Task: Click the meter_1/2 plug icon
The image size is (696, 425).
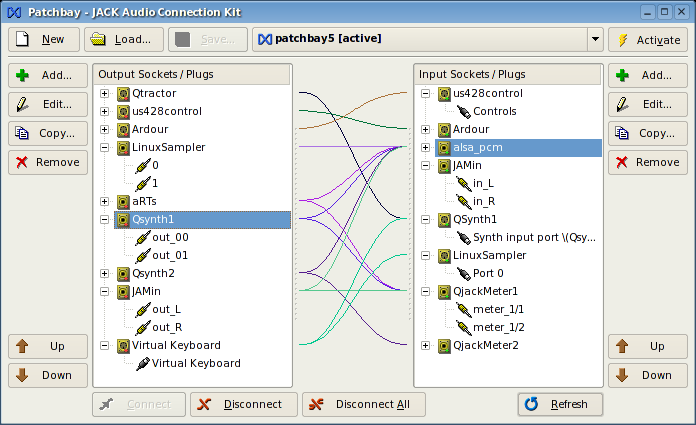Action: click(463, 328)
